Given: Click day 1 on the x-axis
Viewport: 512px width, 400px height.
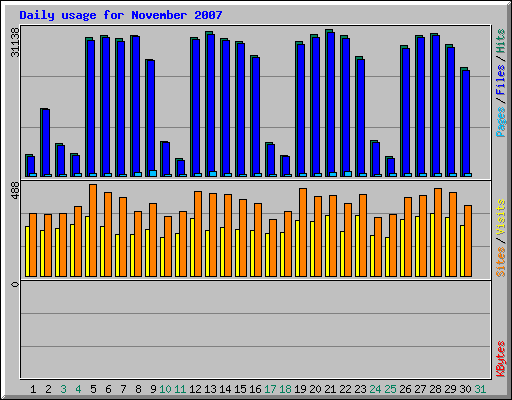Looking at the screenshot, I should pyautogui.click(x=33, y=389).
